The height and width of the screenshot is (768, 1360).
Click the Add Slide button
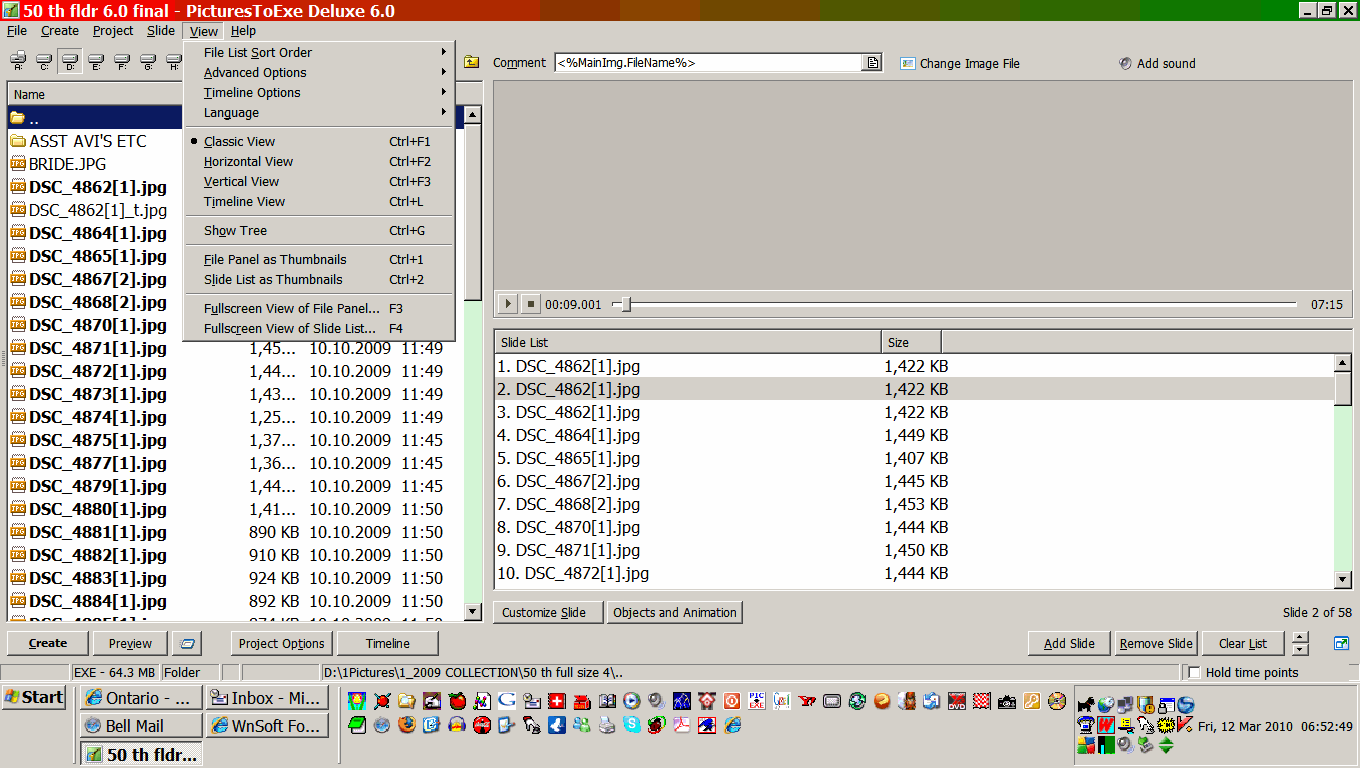(x=1069, y=643)
